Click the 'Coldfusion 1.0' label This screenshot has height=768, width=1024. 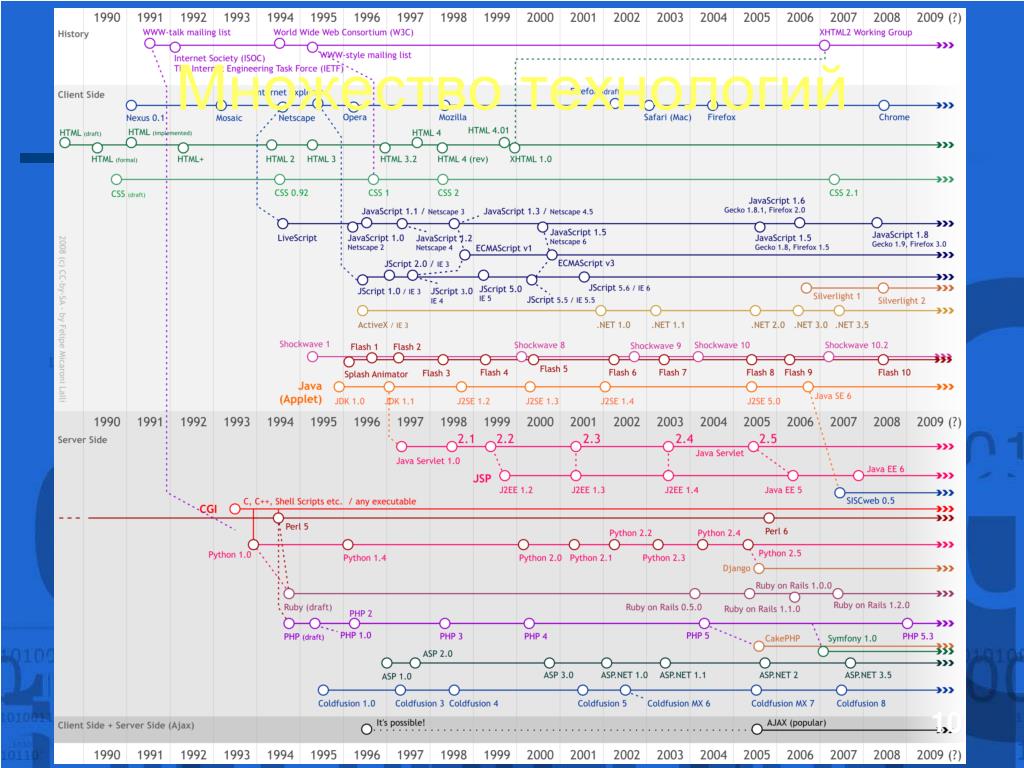(x=347, y=703)
